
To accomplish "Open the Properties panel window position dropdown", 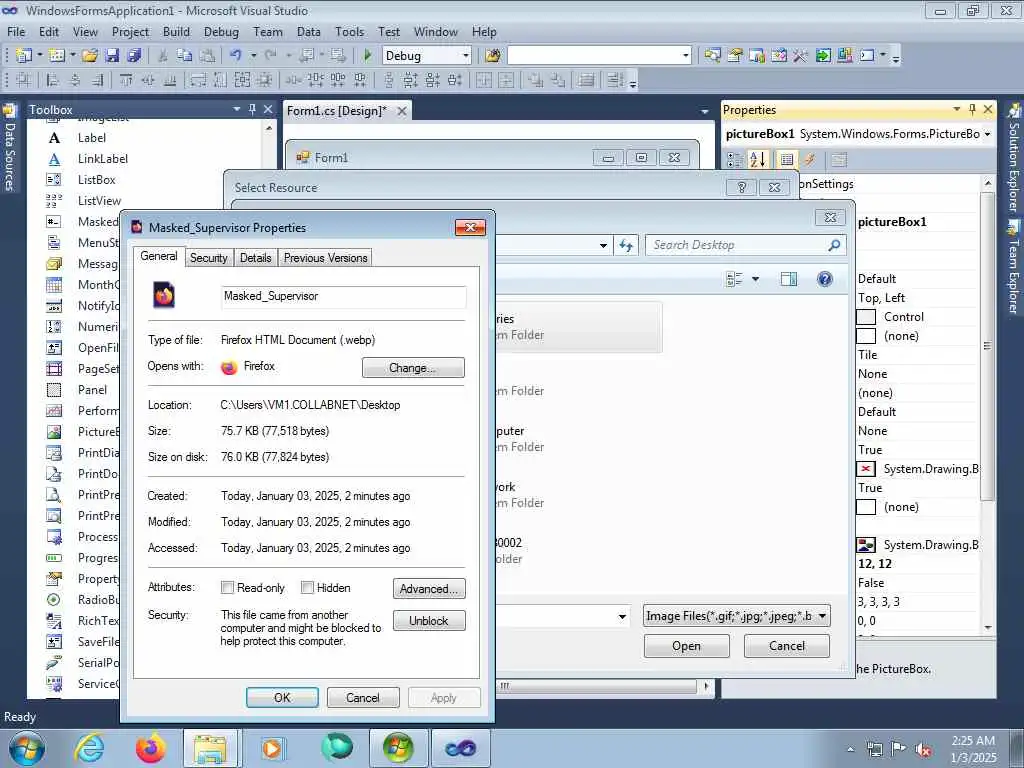I will click(957, 109).
